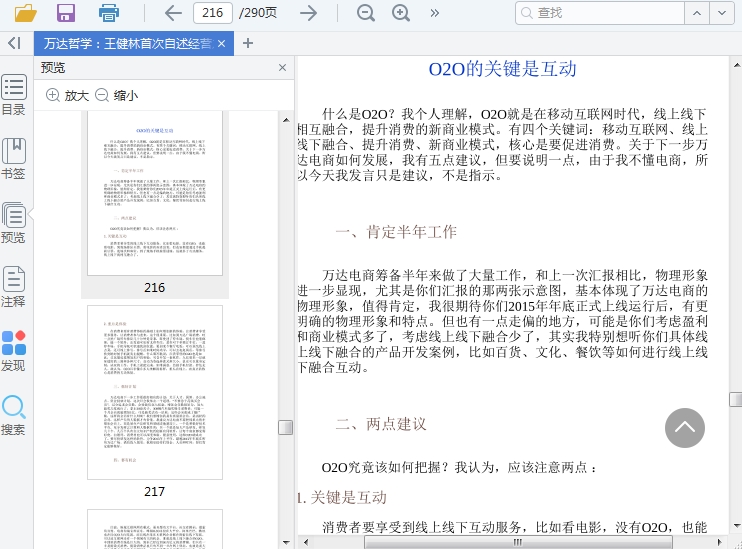742x549 pixels.
Task: Click horizontal scrollbar right arrow
Action: click(720, 542)
